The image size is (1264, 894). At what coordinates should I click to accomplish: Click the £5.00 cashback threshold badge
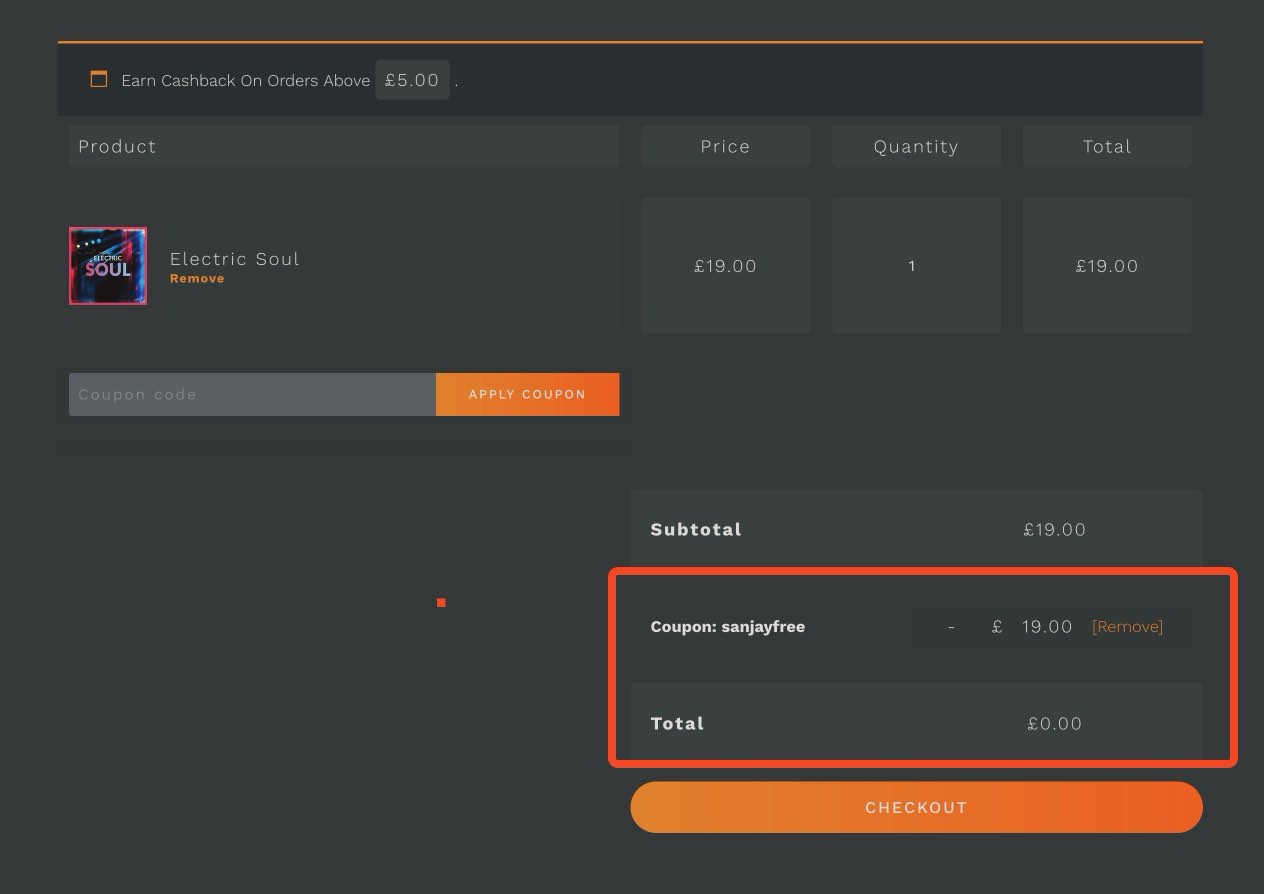tap(412, 80)
